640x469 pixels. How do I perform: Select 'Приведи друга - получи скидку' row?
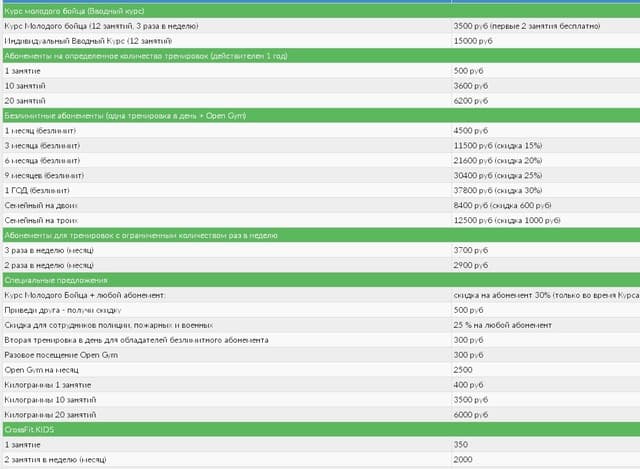tap(321, 310)
